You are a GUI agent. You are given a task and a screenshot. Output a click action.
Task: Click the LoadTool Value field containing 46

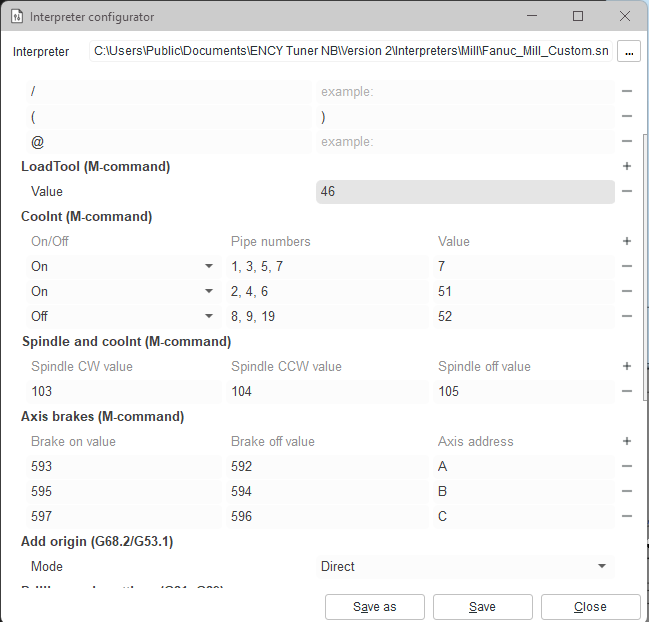click(464, 192)
